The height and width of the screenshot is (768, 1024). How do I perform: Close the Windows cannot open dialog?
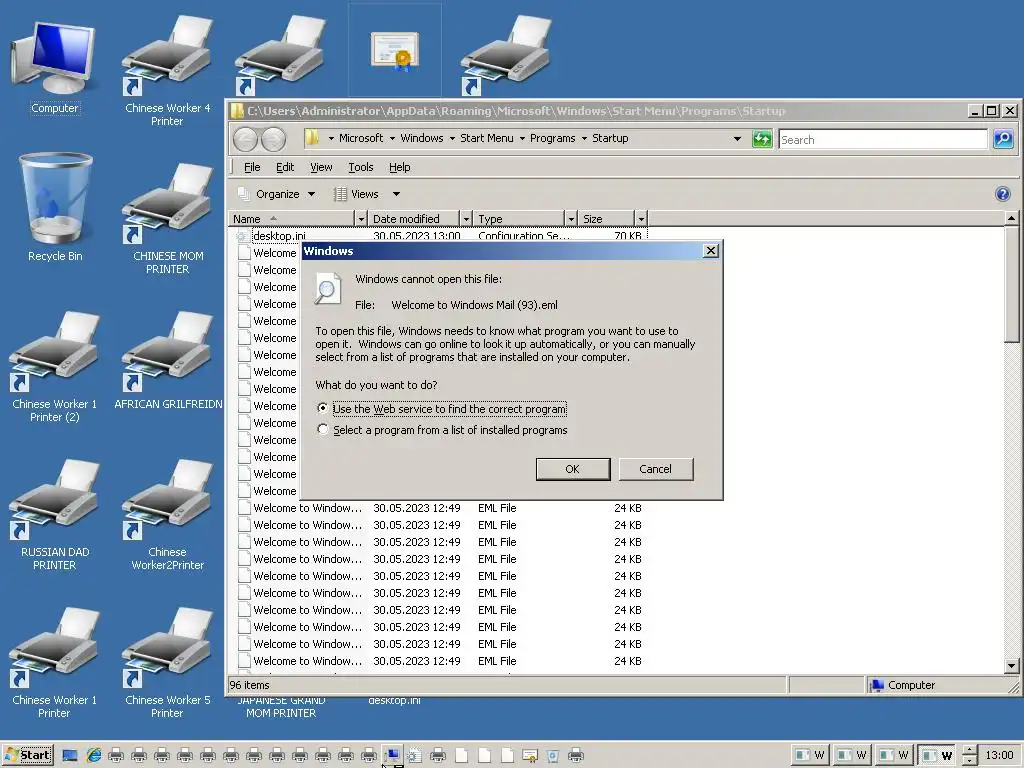click(711, 251)
